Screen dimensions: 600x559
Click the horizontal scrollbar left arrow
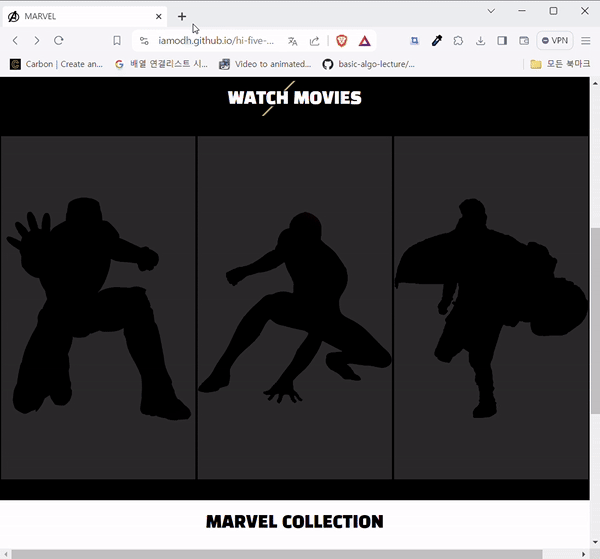(x=5, y=554)
